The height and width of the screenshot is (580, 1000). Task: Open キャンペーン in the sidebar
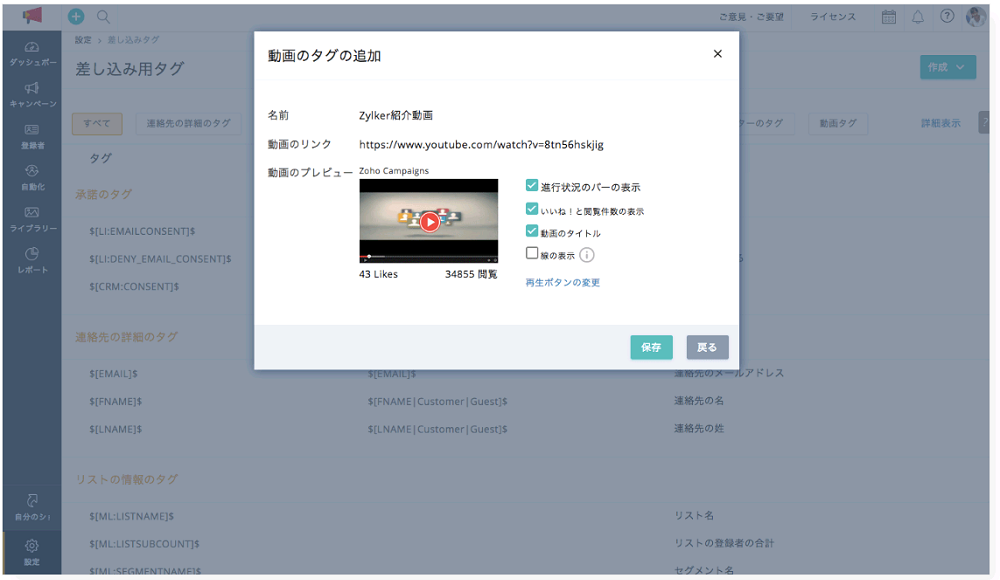(32, 95)
